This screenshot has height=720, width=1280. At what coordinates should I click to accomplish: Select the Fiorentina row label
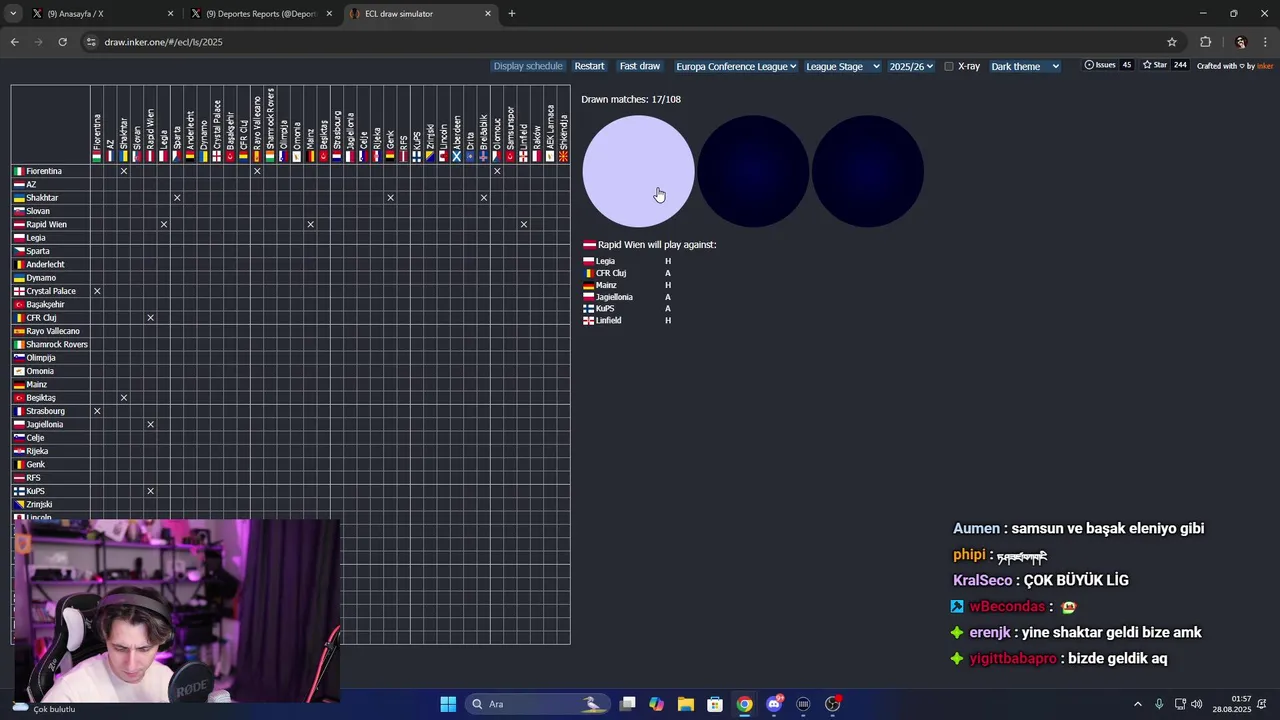[44, 171]
